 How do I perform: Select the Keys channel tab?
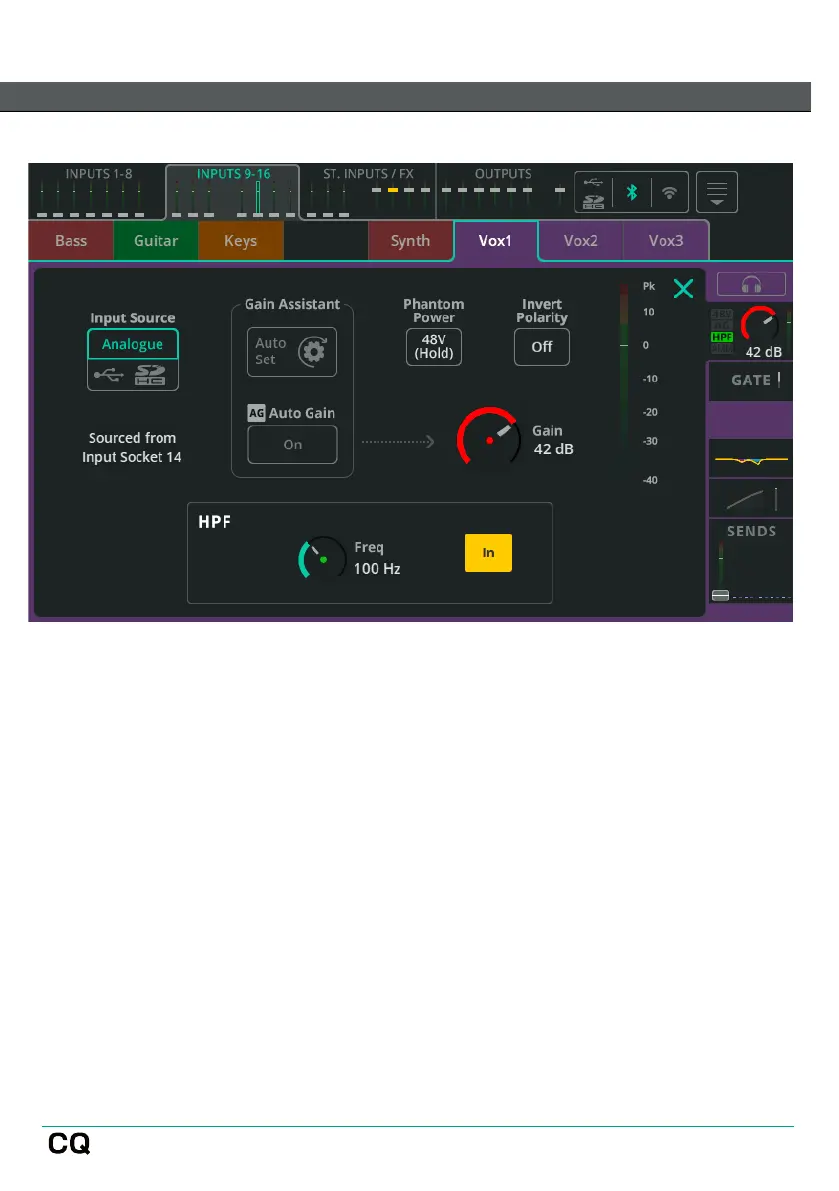tap(241, 241)
